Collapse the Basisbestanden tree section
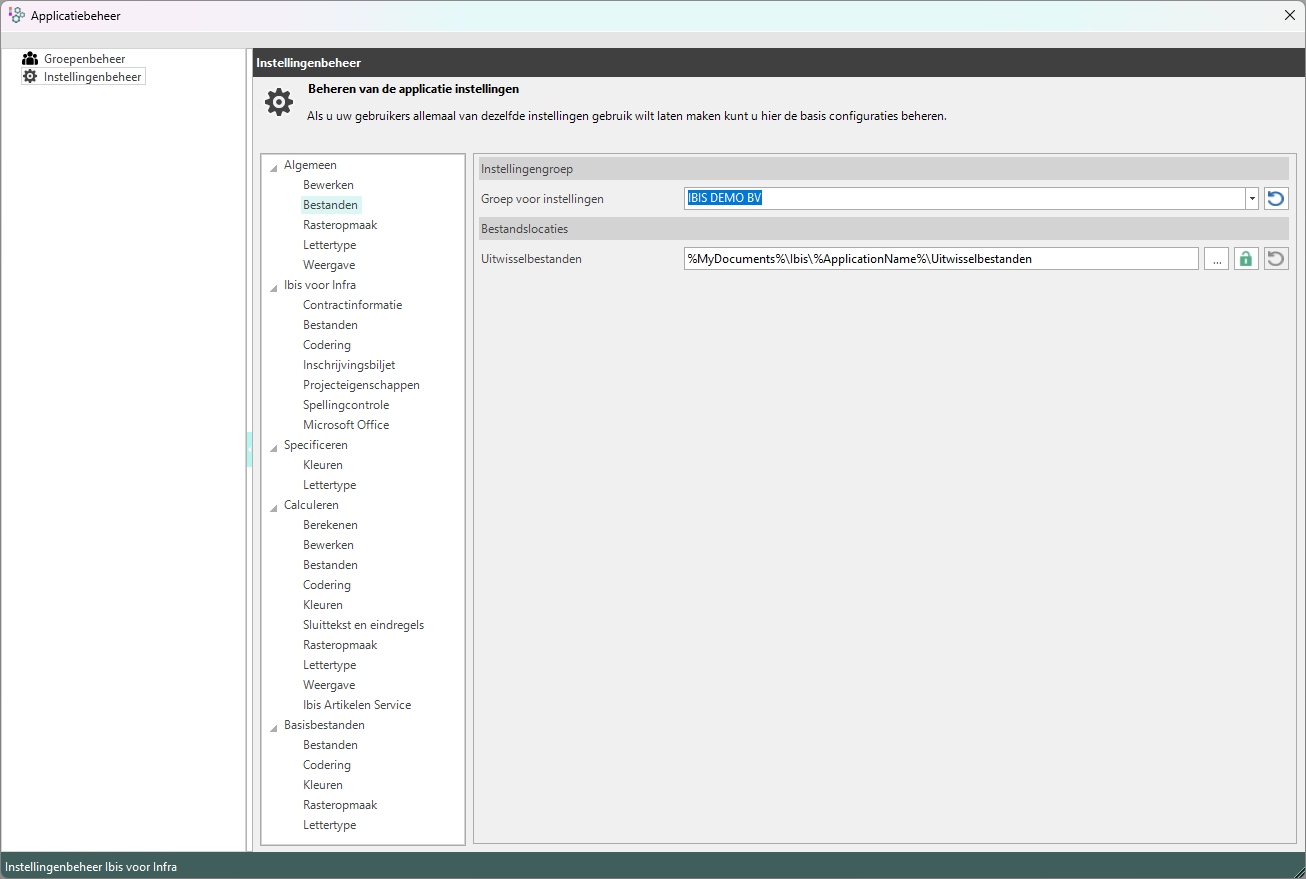The image size is (1306, 879). point(274,727)
